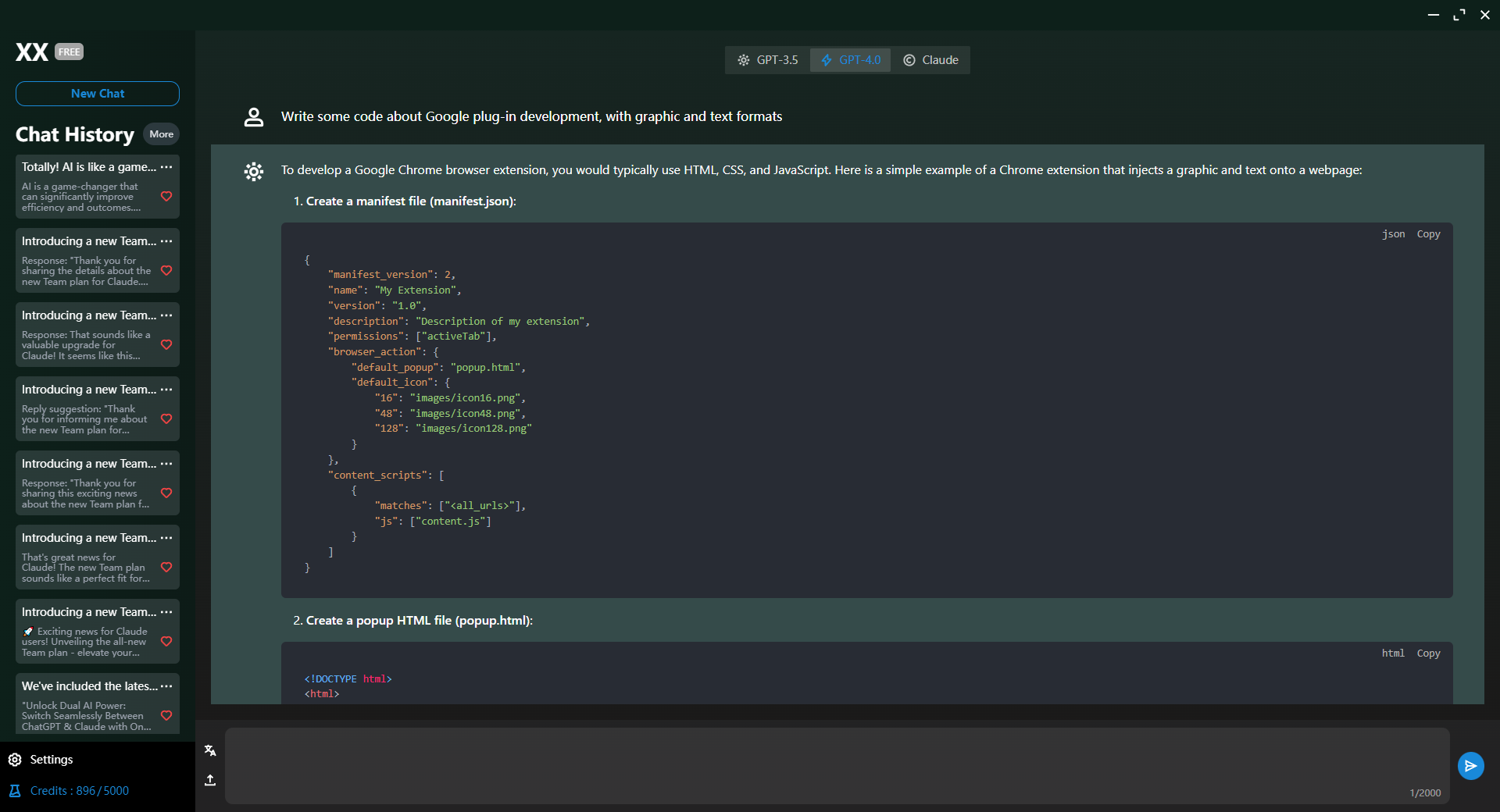
Task: Copy the html popup code block
Action: click(1428, 654)
